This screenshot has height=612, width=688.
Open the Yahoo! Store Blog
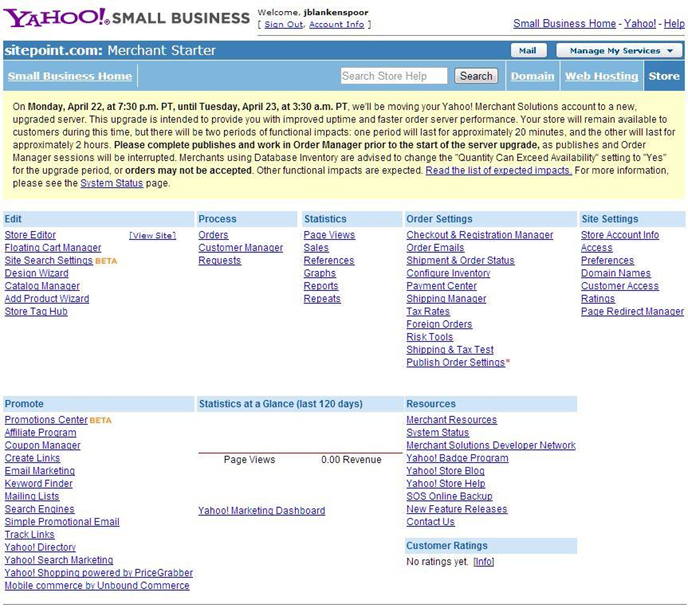[x=445, y=470]
